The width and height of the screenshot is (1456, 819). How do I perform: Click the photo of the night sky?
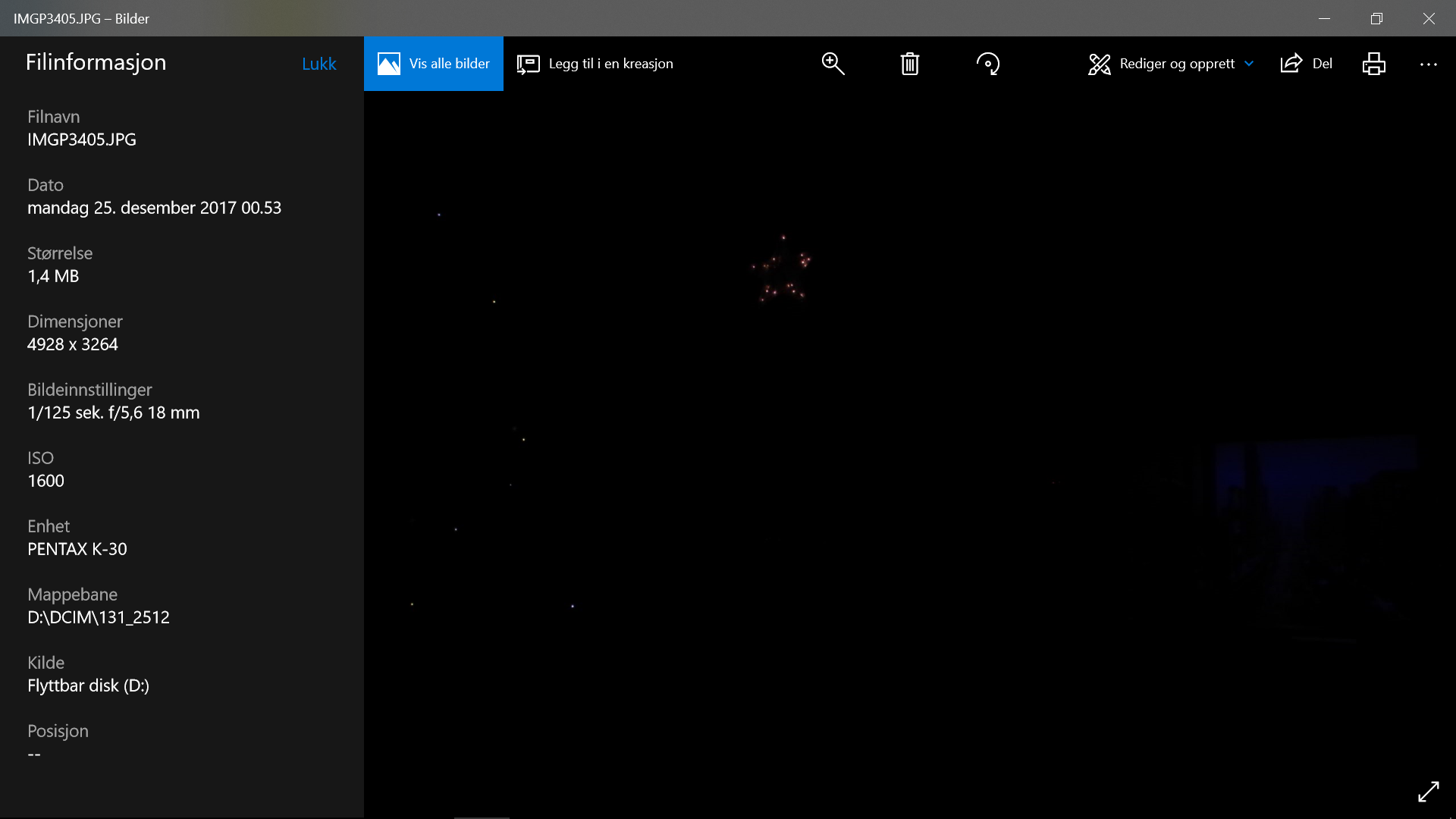tap(910, 455)
